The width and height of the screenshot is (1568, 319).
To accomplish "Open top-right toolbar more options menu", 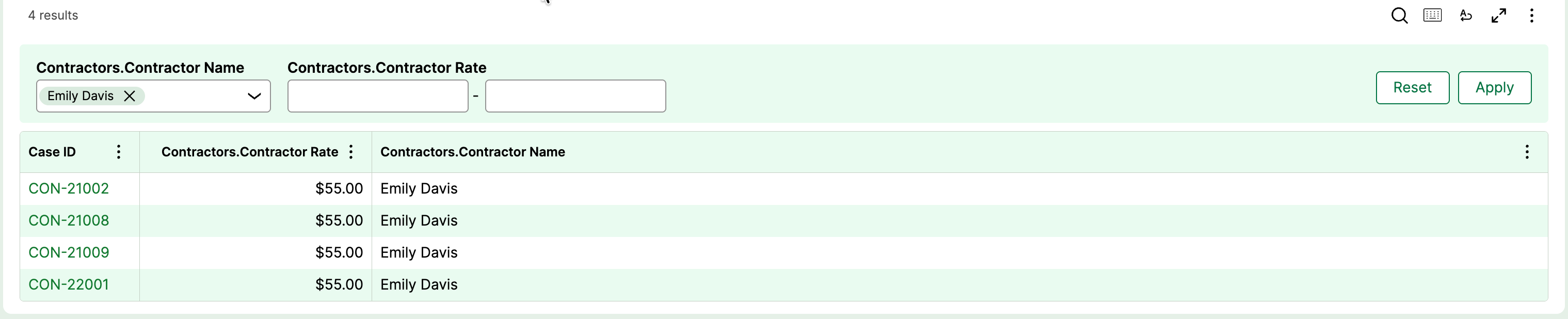I will (x=1531, y=16).
